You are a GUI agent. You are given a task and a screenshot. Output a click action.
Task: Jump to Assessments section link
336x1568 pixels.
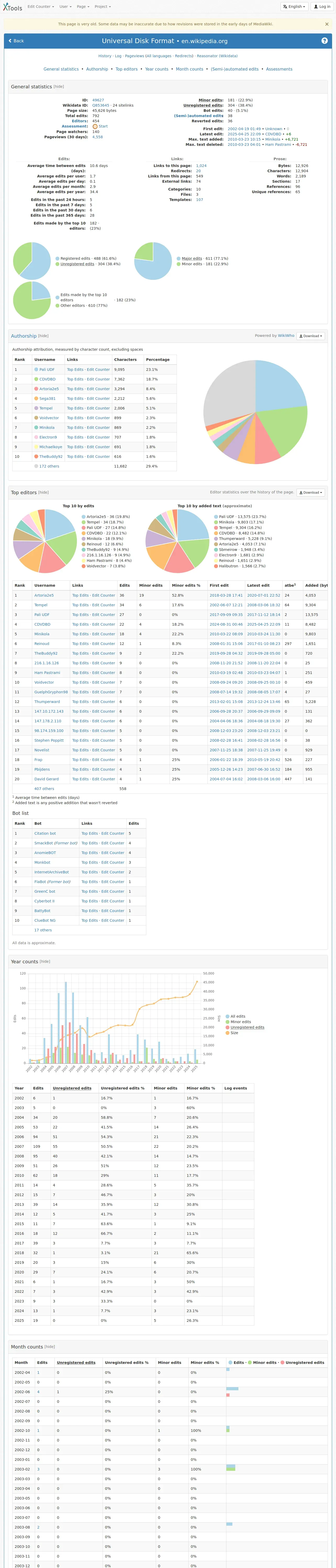(279, 70)
